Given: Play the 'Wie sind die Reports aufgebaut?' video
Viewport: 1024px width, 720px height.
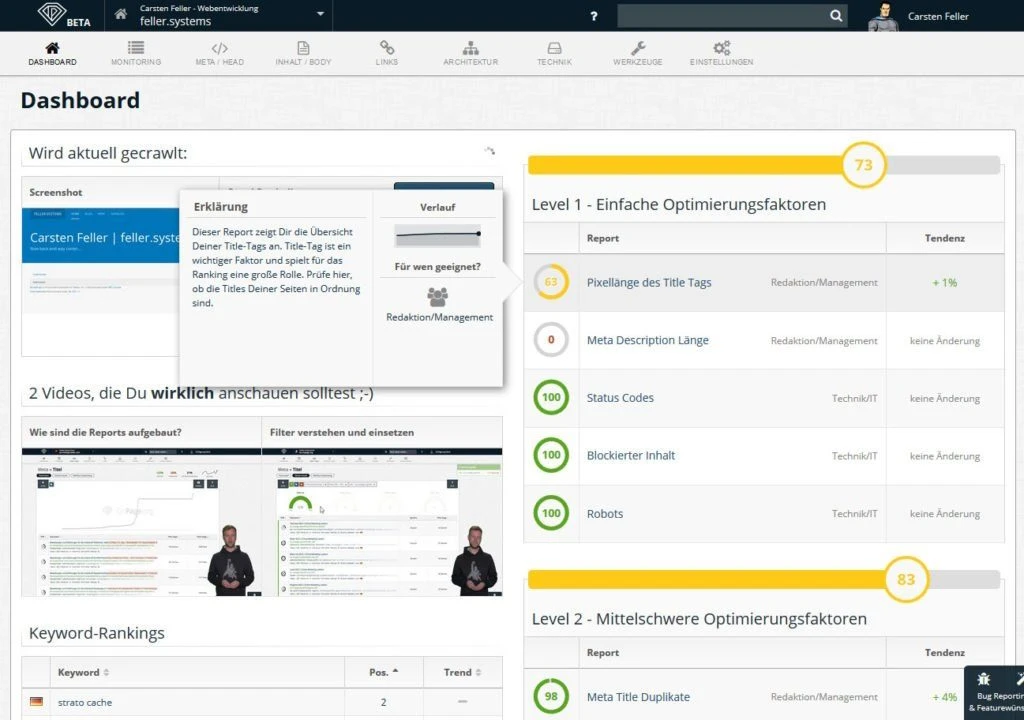Looking at the screenshot, I should coord(141,522).
